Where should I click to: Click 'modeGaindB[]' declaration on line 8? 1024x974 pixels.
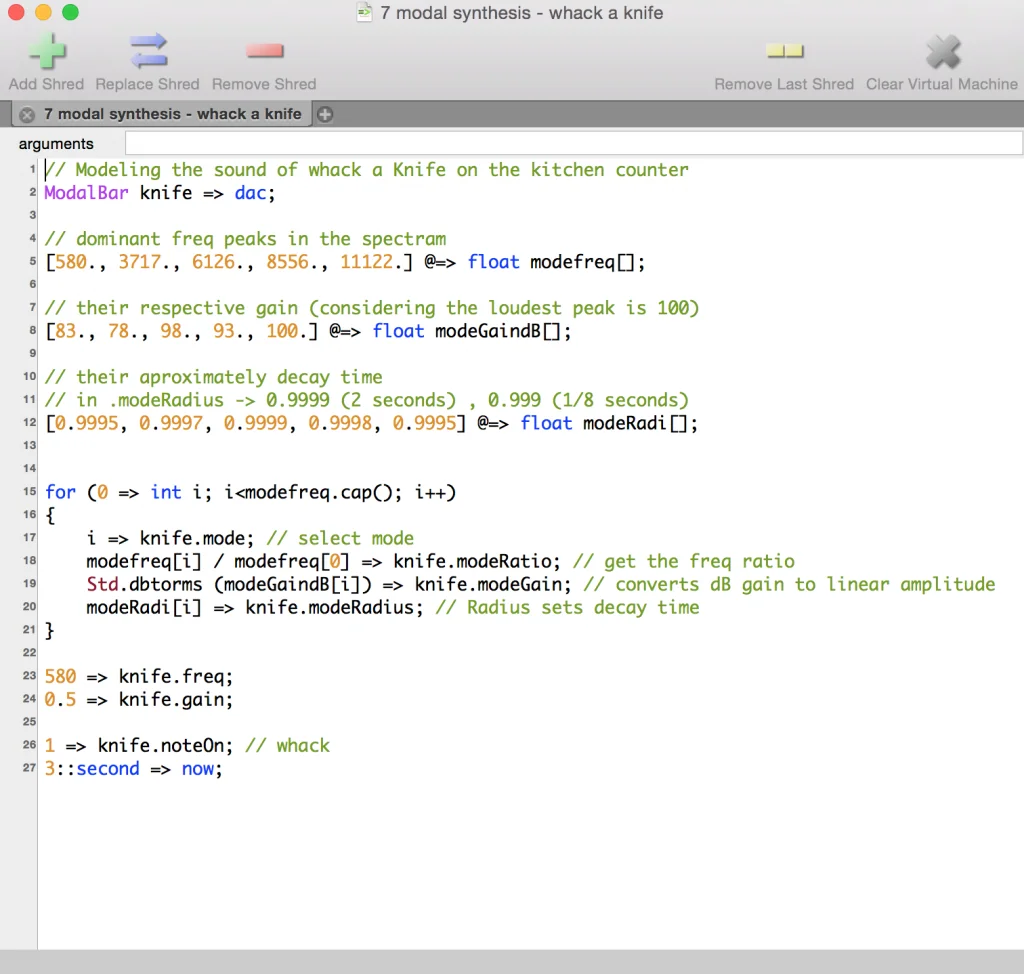[x=498, y=331]
